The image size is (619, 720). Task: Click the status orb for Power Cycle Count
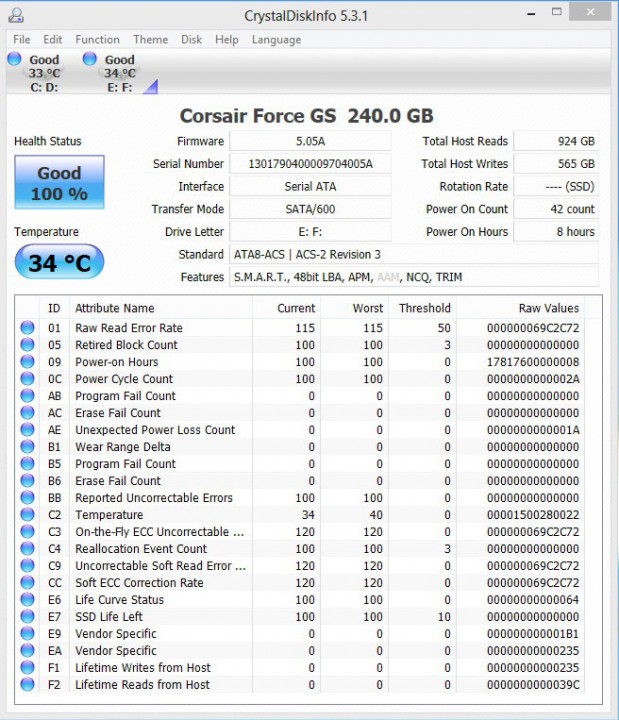coord(28,378)
